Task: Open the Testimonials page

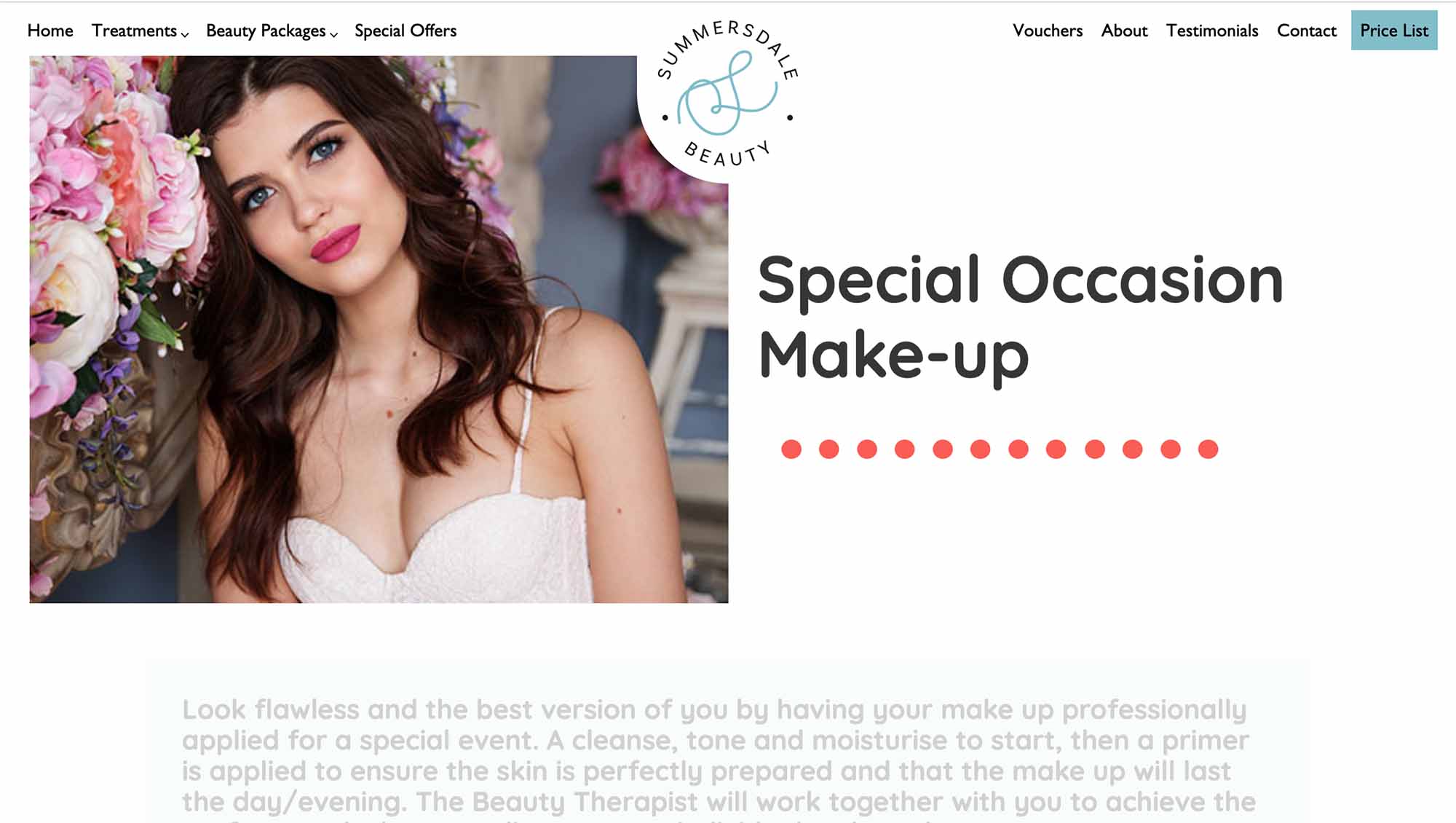Action: coord(1212,31)
